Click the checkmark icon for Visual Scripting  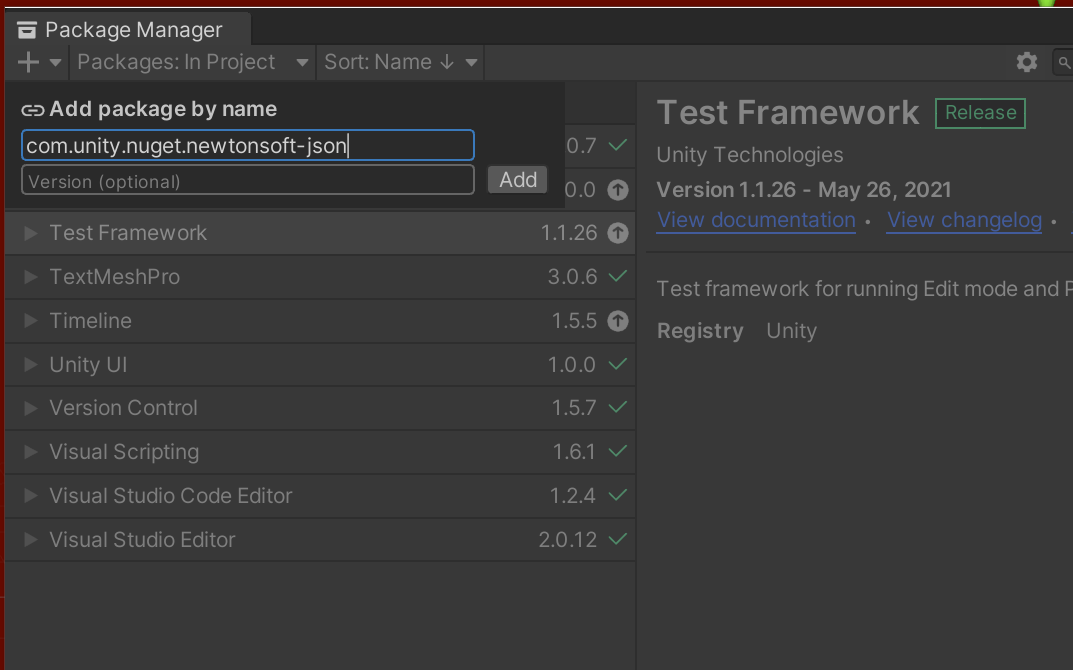(617, 452)
